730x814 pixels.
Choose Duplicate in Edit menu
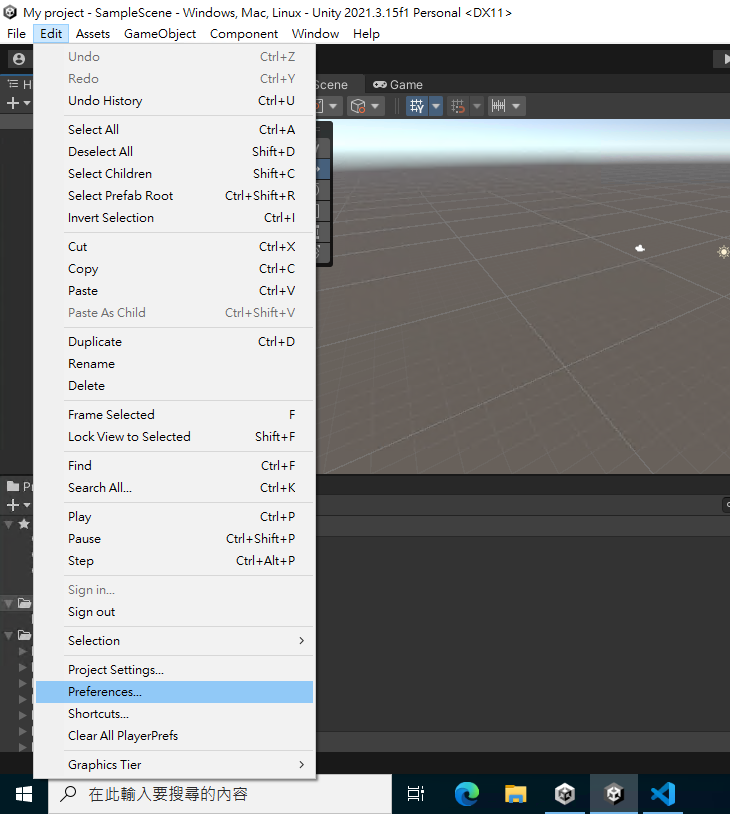[174, 342]
